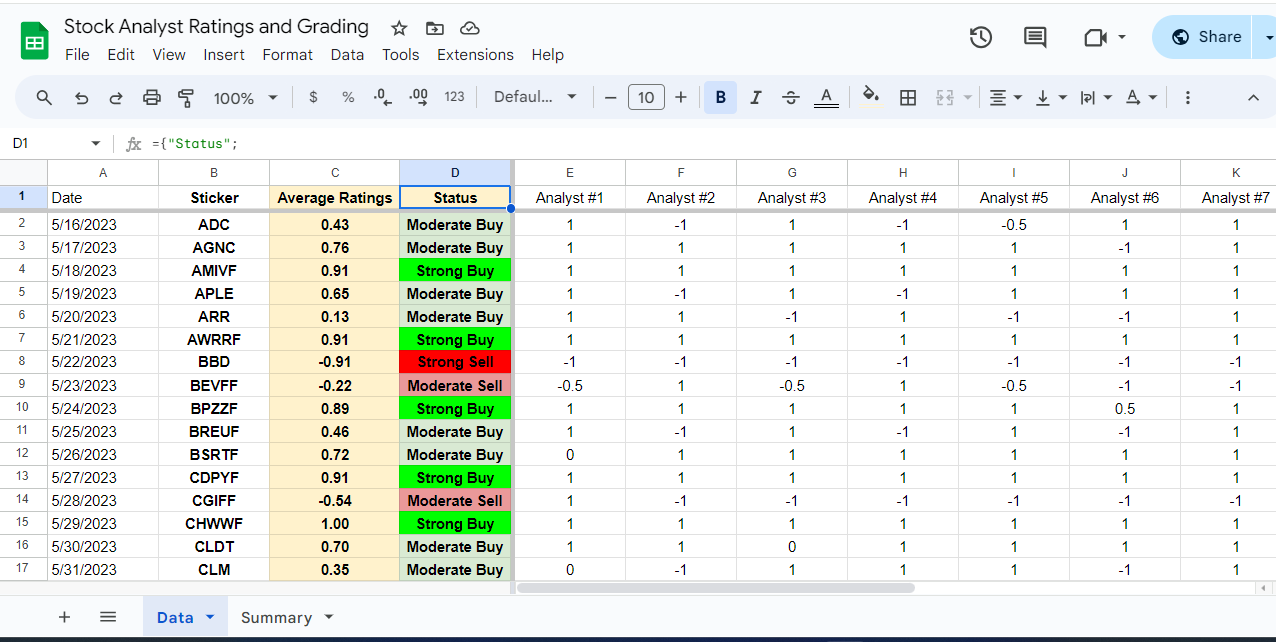Click the currency format icon

(313, 97)
